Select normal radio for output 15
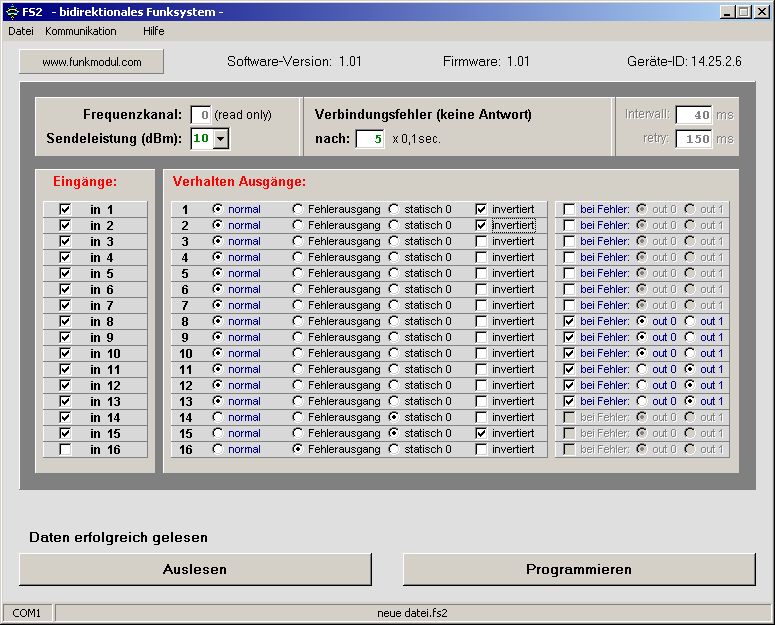 tap(217, 433)
